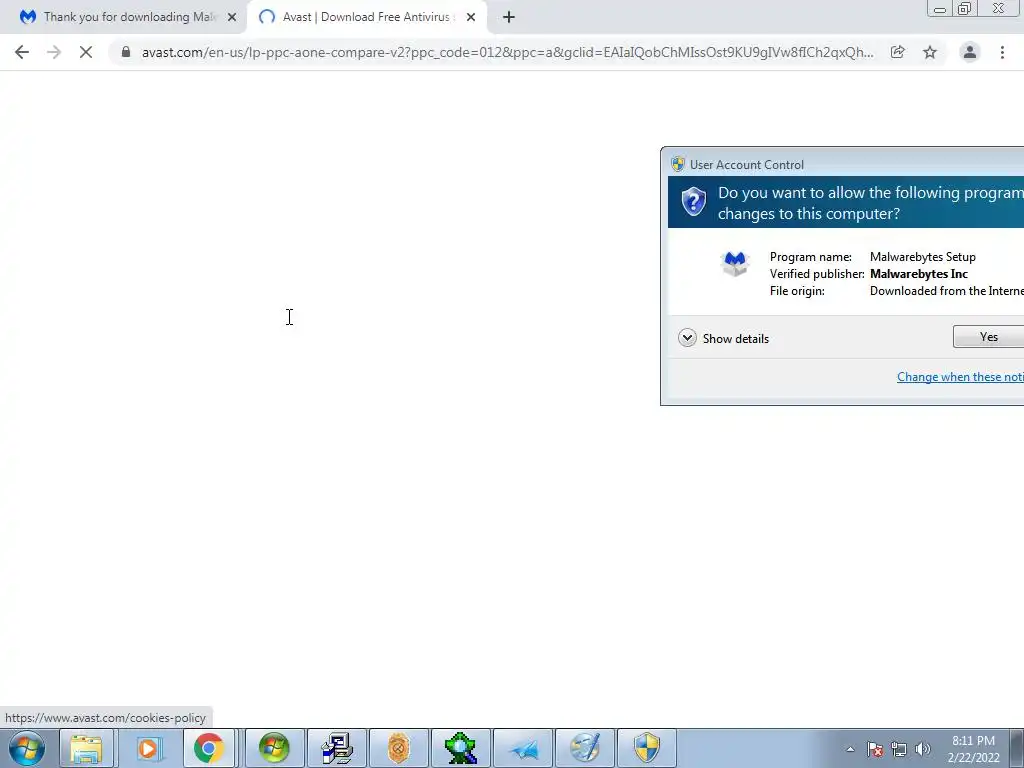Click the avast.com address bar URL

tap(507, 52)
